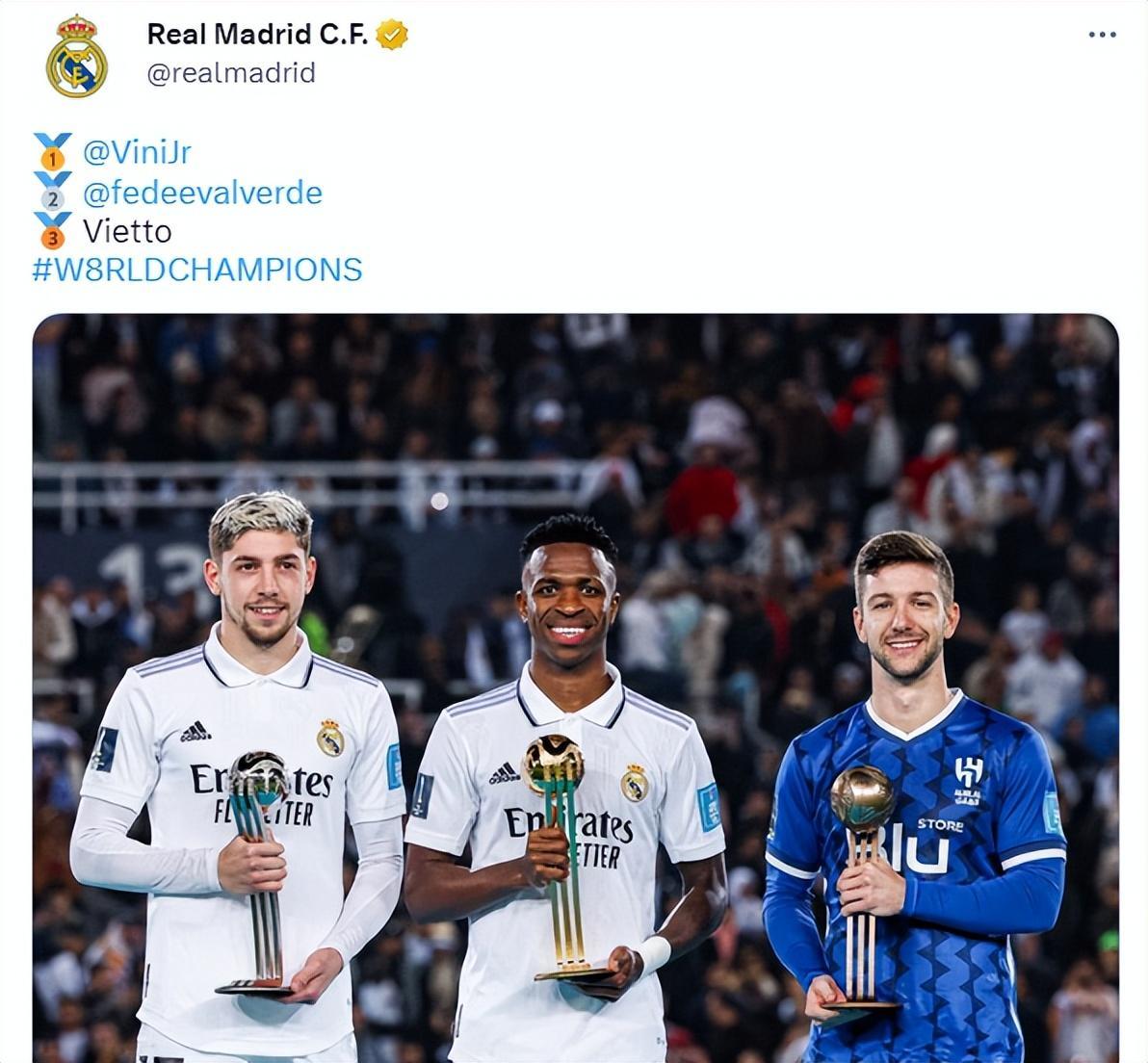1148x1063 pixels.
Task: Click the gold verified badge
Action: pyautogui.click(x=392, y=35)
